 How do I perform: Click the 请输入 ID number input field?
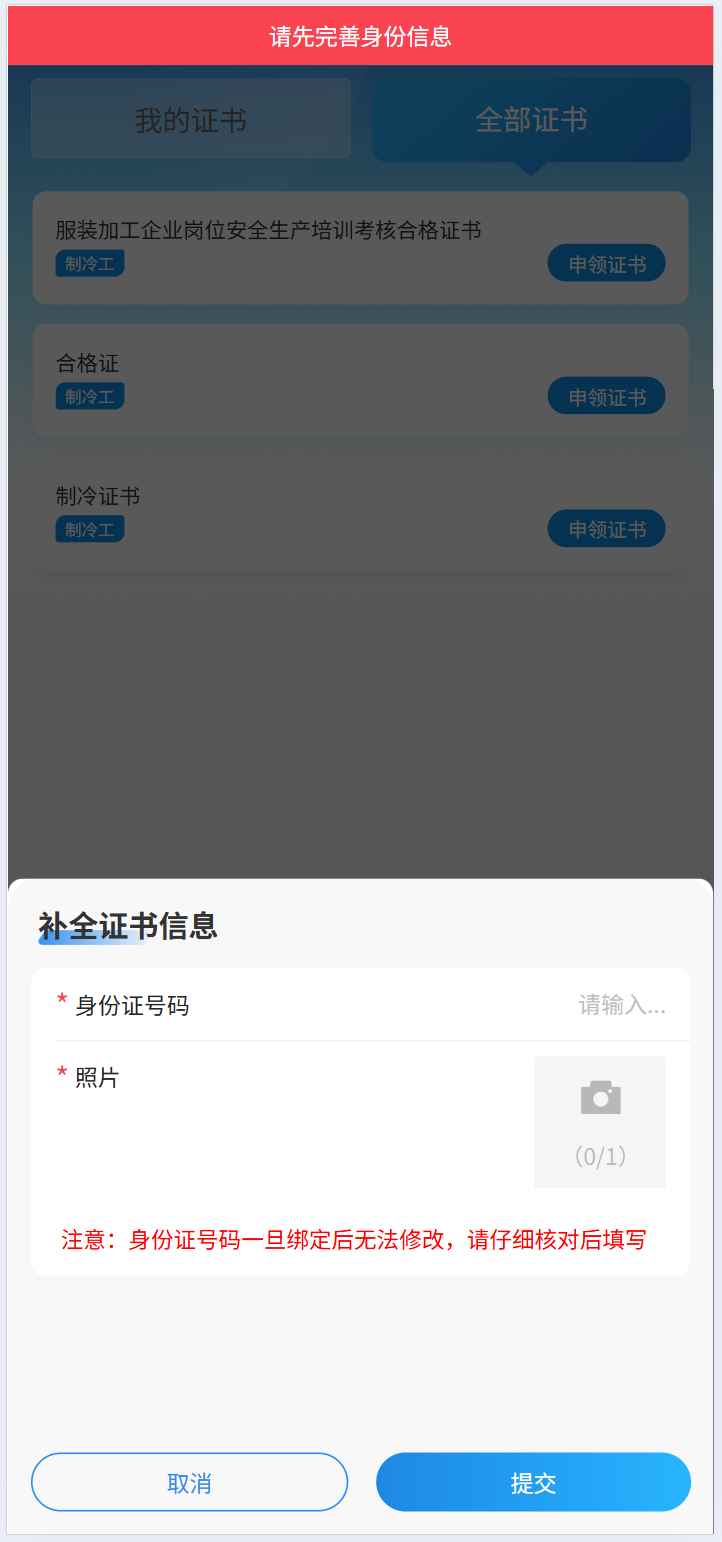(621, 1005)
